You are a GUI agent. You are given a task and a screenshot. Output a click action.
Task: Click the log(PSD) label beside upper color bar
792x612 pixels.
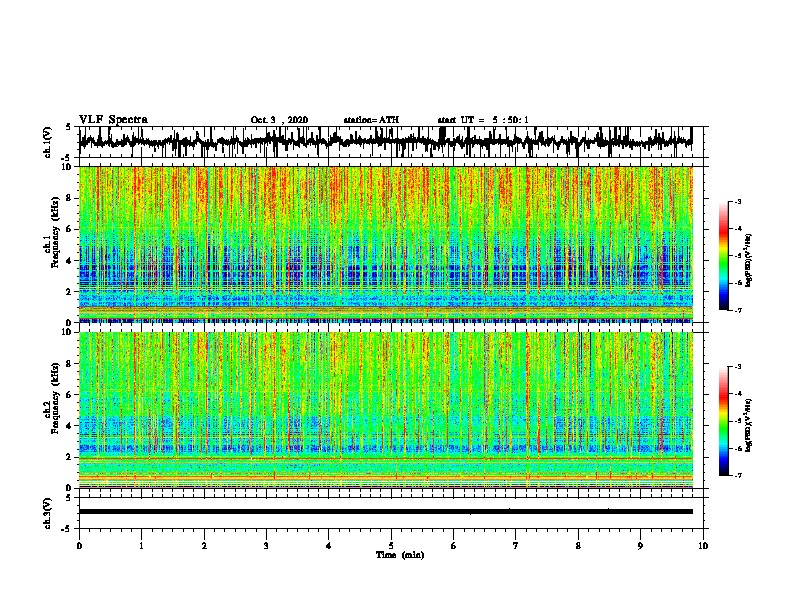click(x=748, y=260)
